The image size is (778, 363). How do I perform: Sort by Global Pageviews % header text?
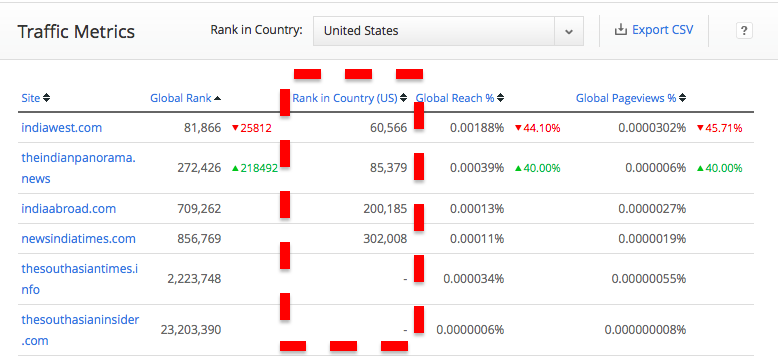[x=626, y=98]
